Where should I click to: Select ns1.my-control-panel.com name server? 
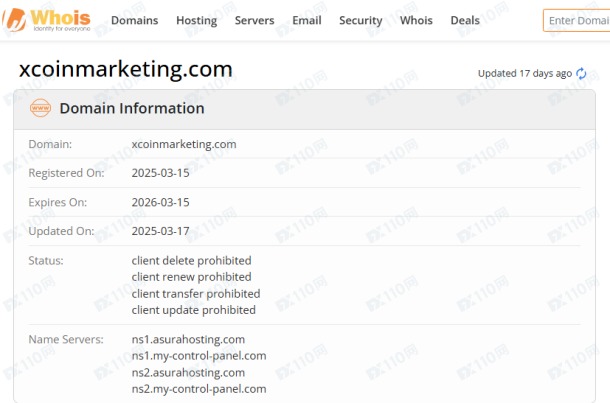(x=199, y=356)
